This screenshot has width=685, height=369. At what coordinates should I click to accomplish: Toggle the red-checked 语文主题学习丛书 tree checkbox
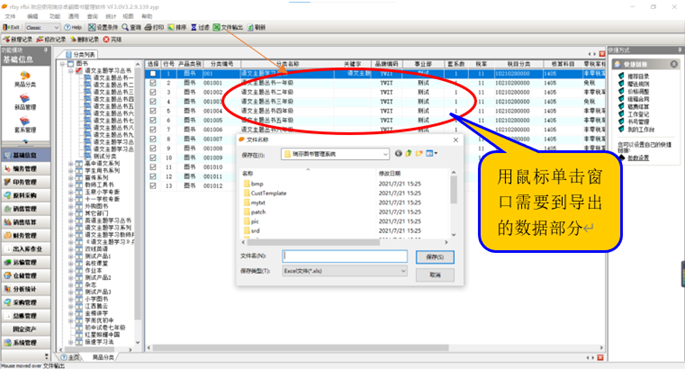79,70
